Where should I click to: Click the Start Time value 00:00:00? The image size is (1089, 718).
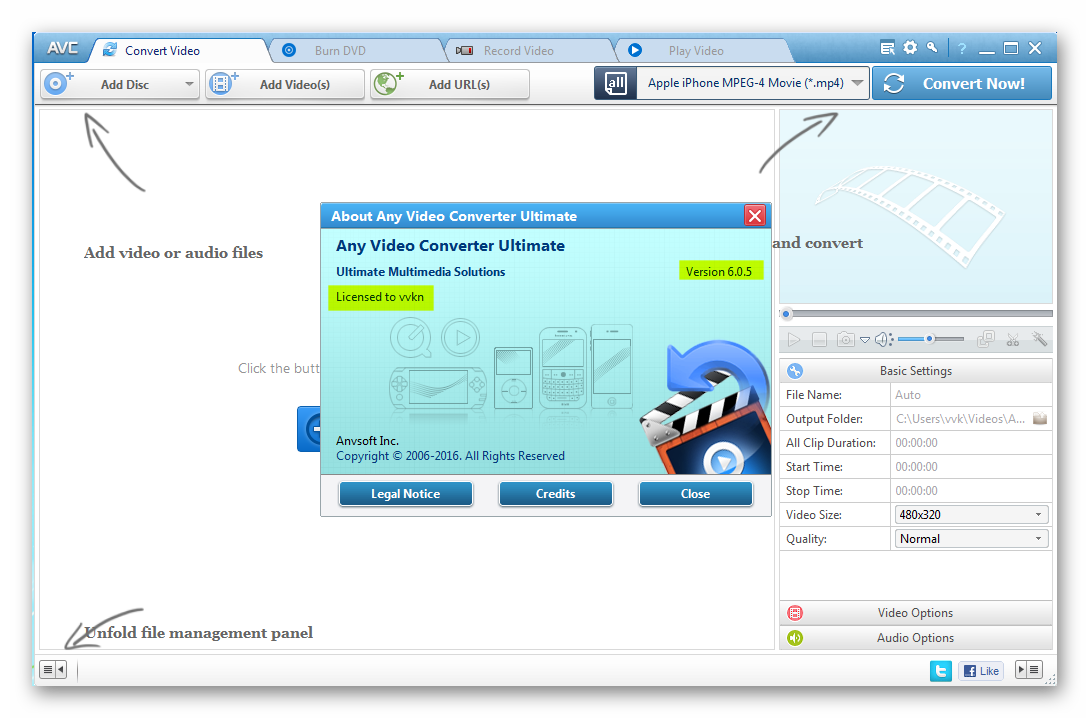click(x=916, y=467)
